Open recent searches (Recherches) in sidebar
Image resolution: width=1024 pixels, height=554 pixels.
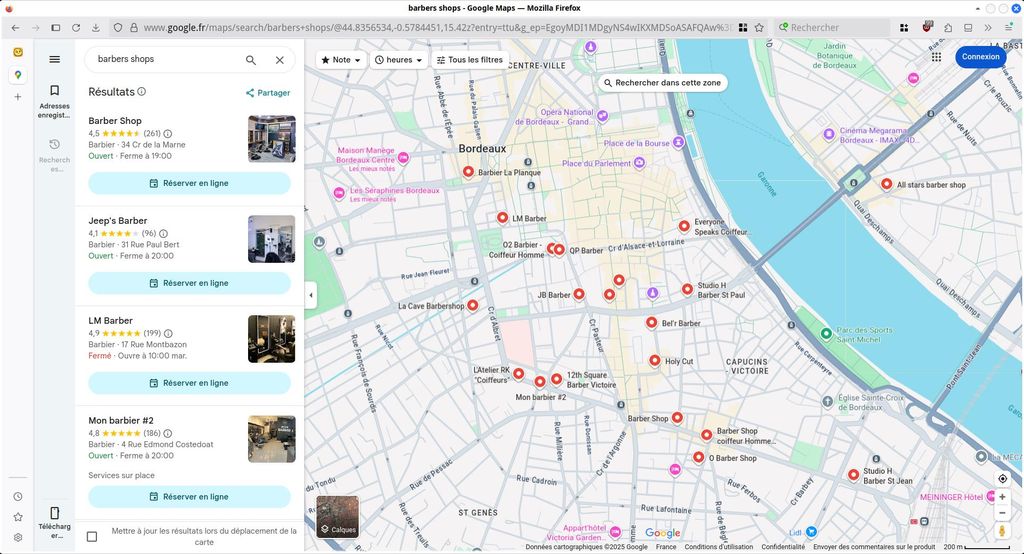tap(54, 155)
